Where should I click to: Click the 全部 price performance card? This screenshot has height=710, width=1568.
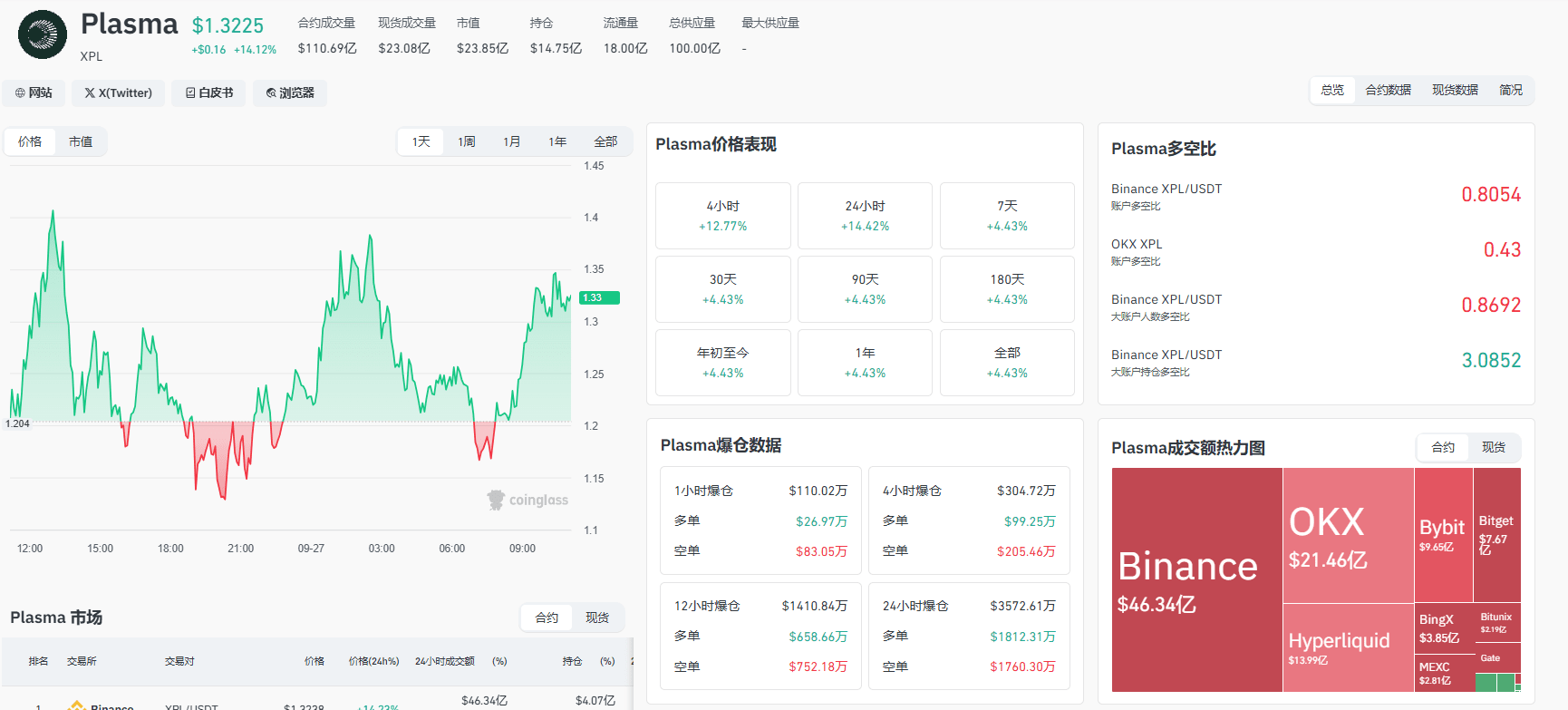coord(1007,363)
